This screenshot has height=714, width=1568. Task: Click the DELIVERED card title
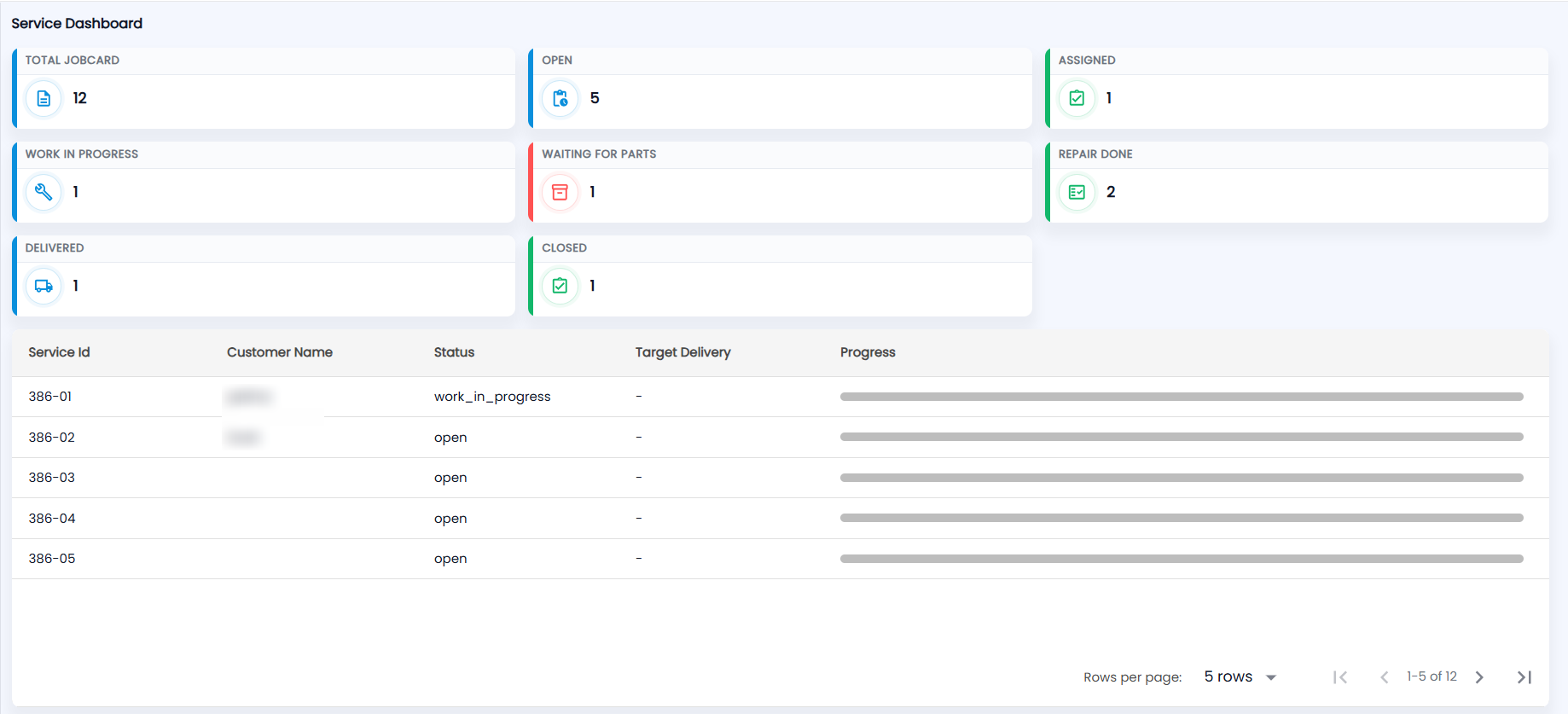click(55, 248)
